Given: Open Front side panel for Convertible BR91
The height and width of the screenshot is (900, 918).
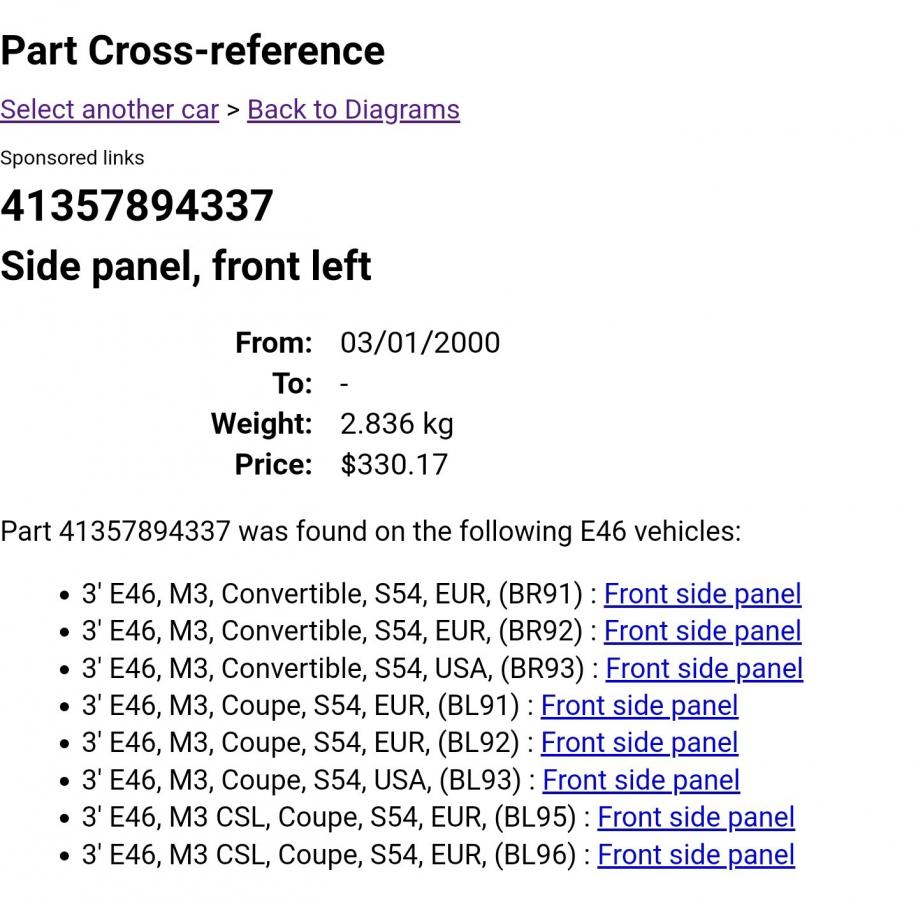Looking at the screenshot, I should pos(702,594).
